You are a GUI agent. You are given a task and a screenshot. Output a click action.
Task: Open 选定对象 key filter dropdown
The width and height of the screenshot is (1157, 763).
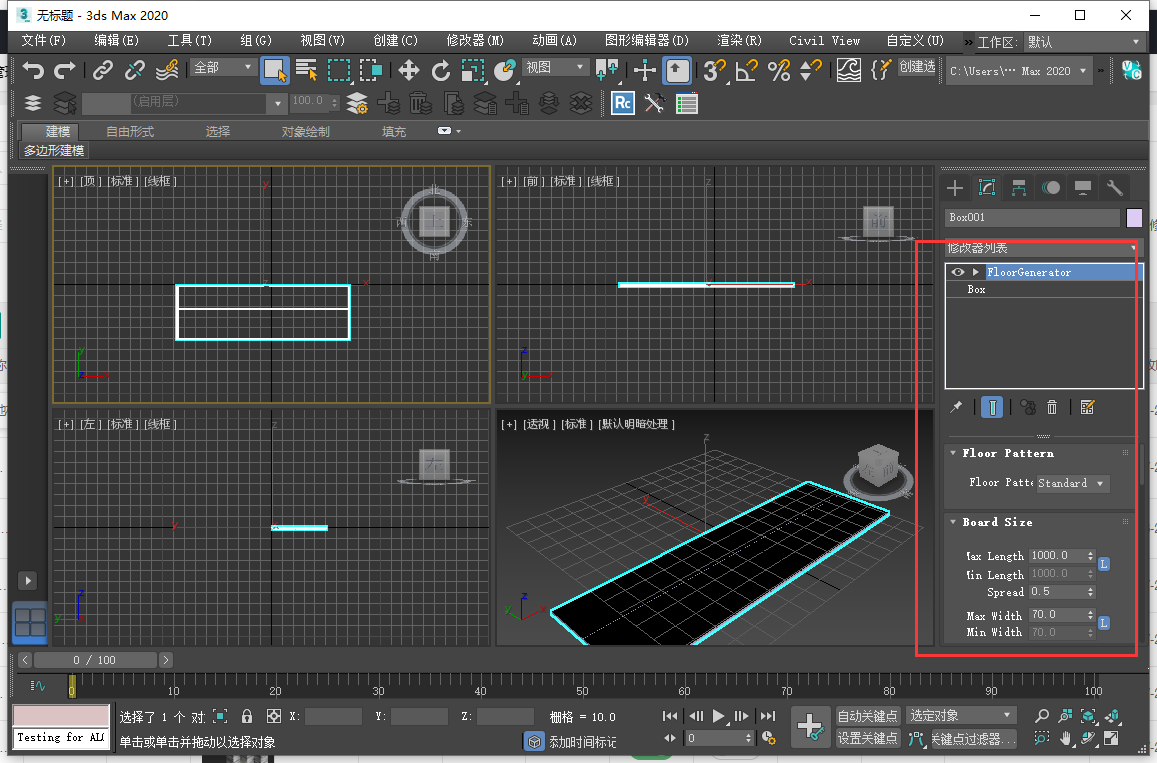coord(961,715)
